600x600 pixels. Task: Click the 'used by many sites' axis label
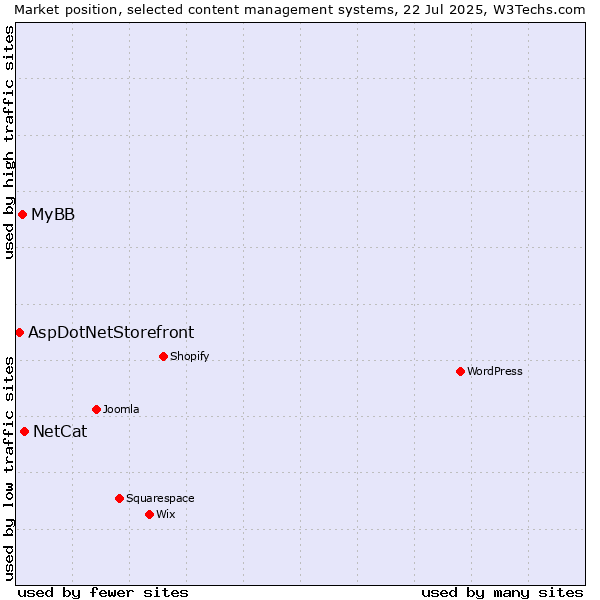click(x=502, y=593)
